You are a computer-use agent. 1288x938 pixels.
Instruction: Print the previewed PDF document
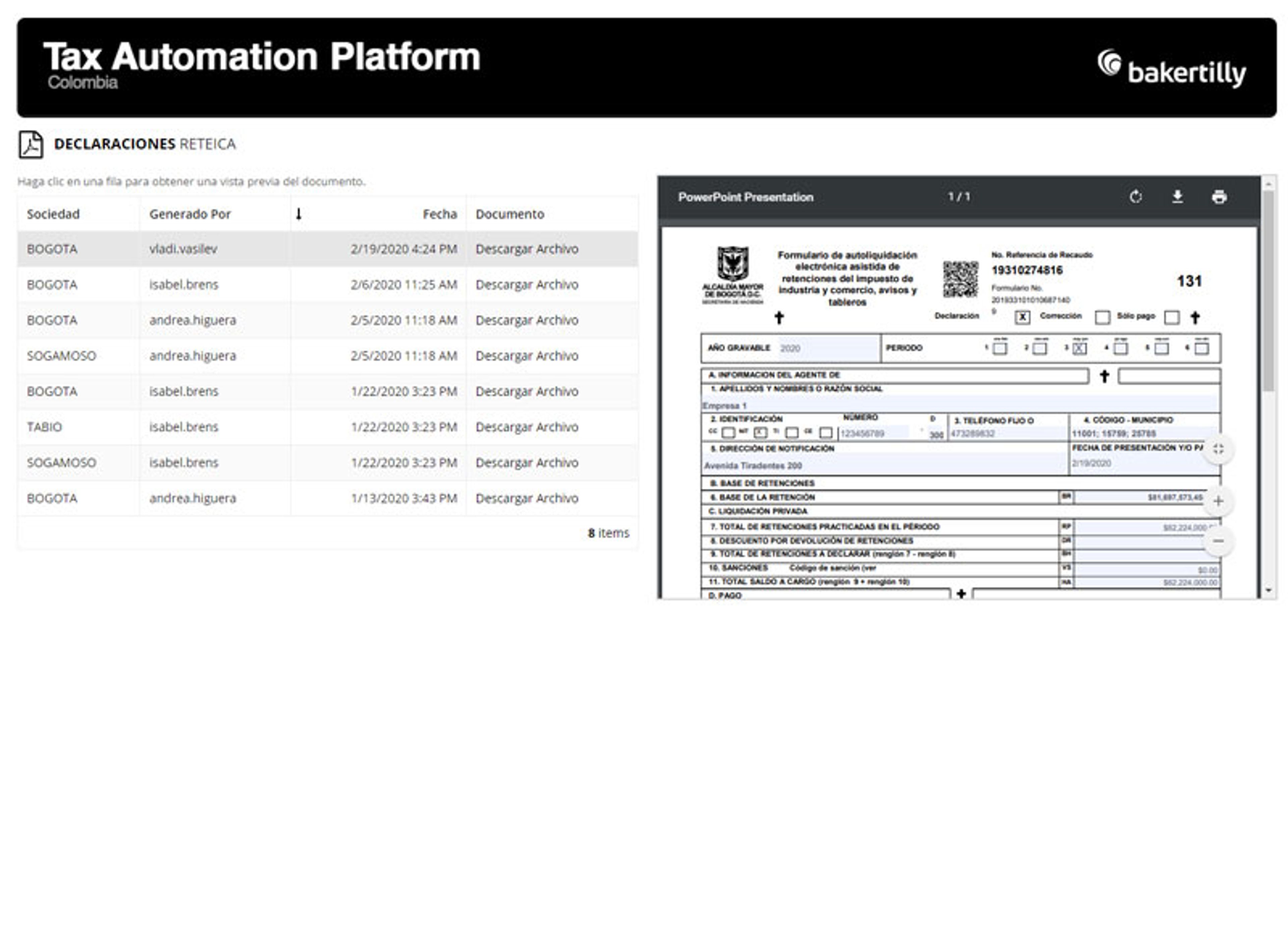(1219, 196)
